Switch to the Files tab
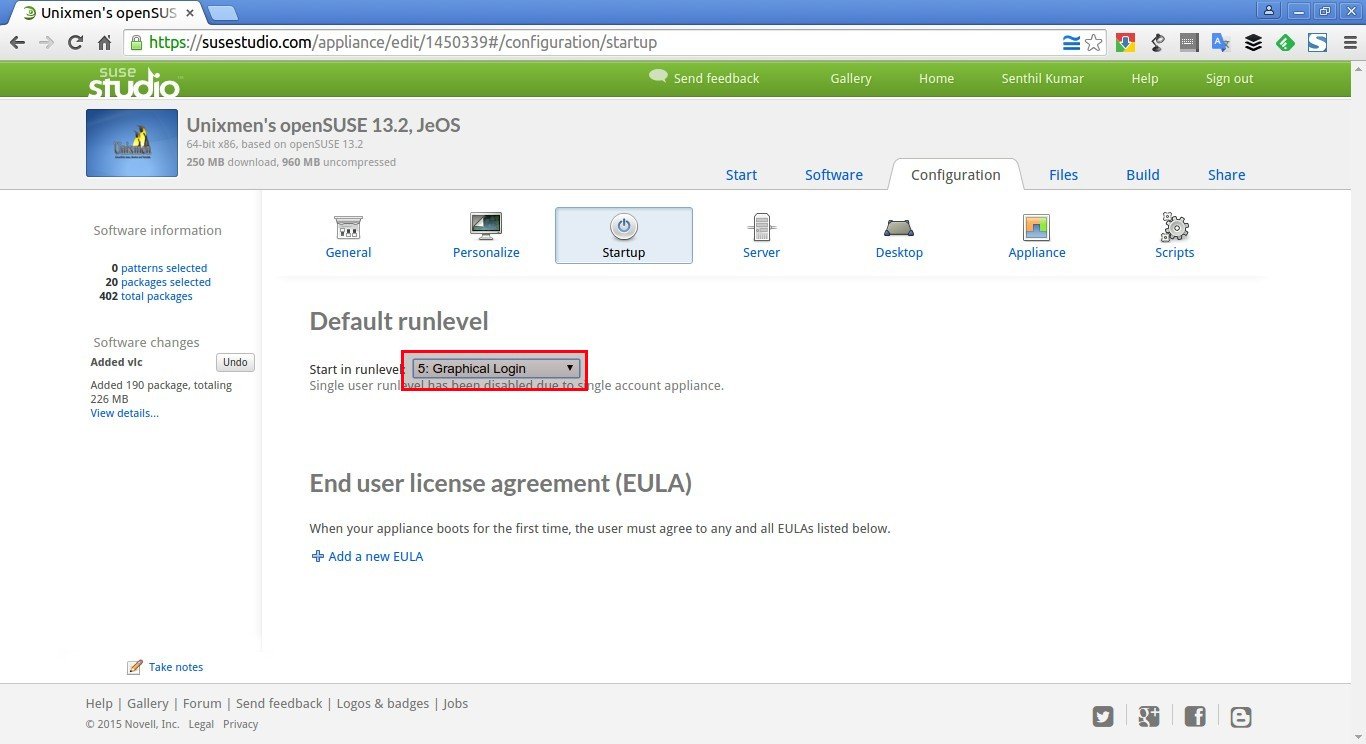Viewport: 1366px width, 744px height. (1063, 174)
